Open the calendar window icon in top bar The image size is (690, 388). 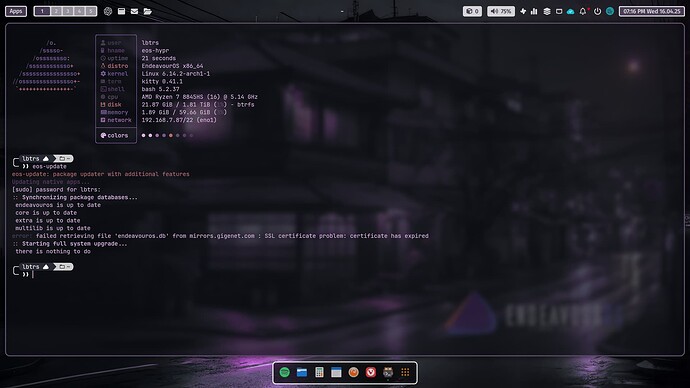121,11
